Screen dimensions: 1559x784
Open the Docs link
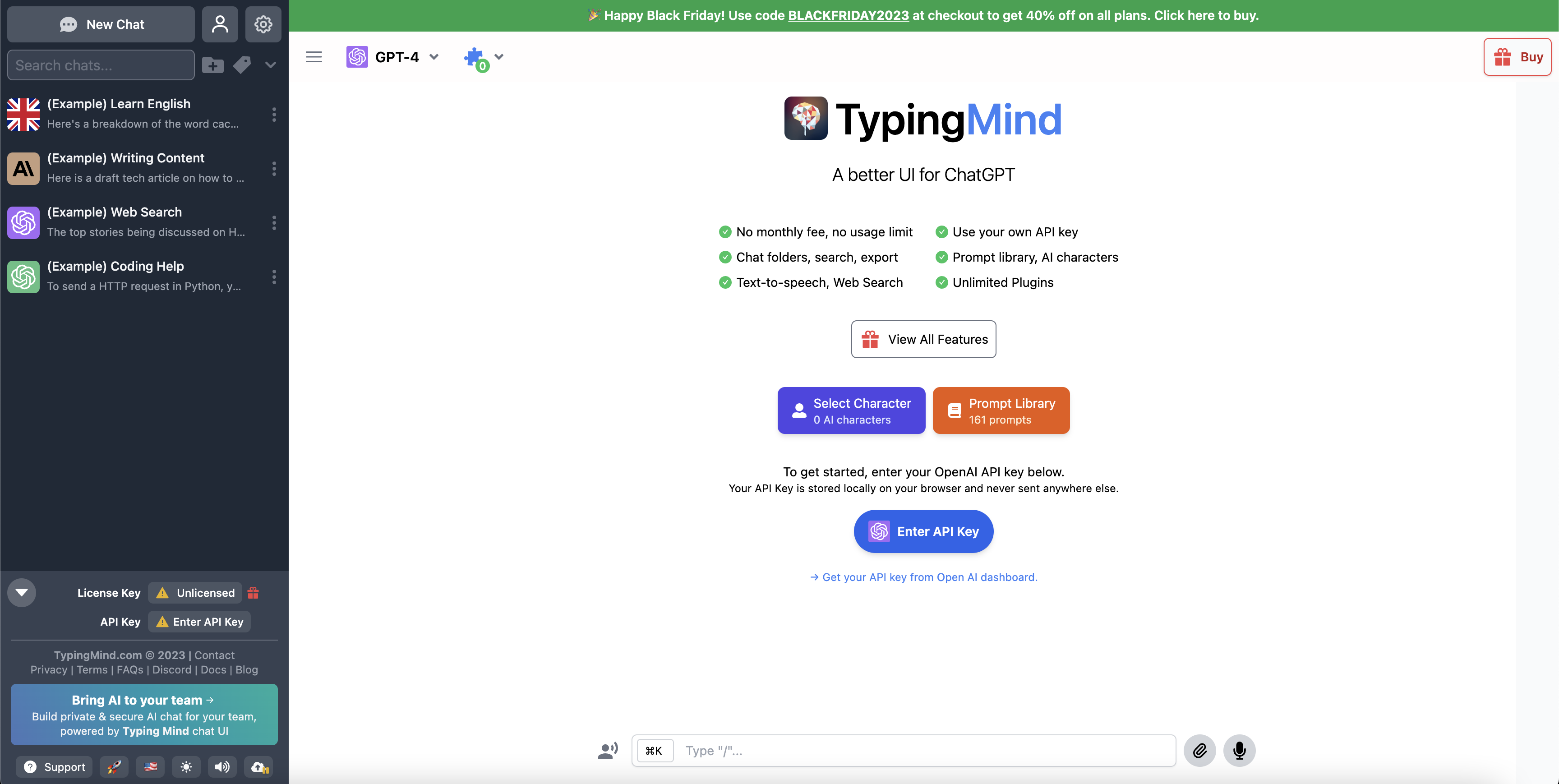click(214, 669)
